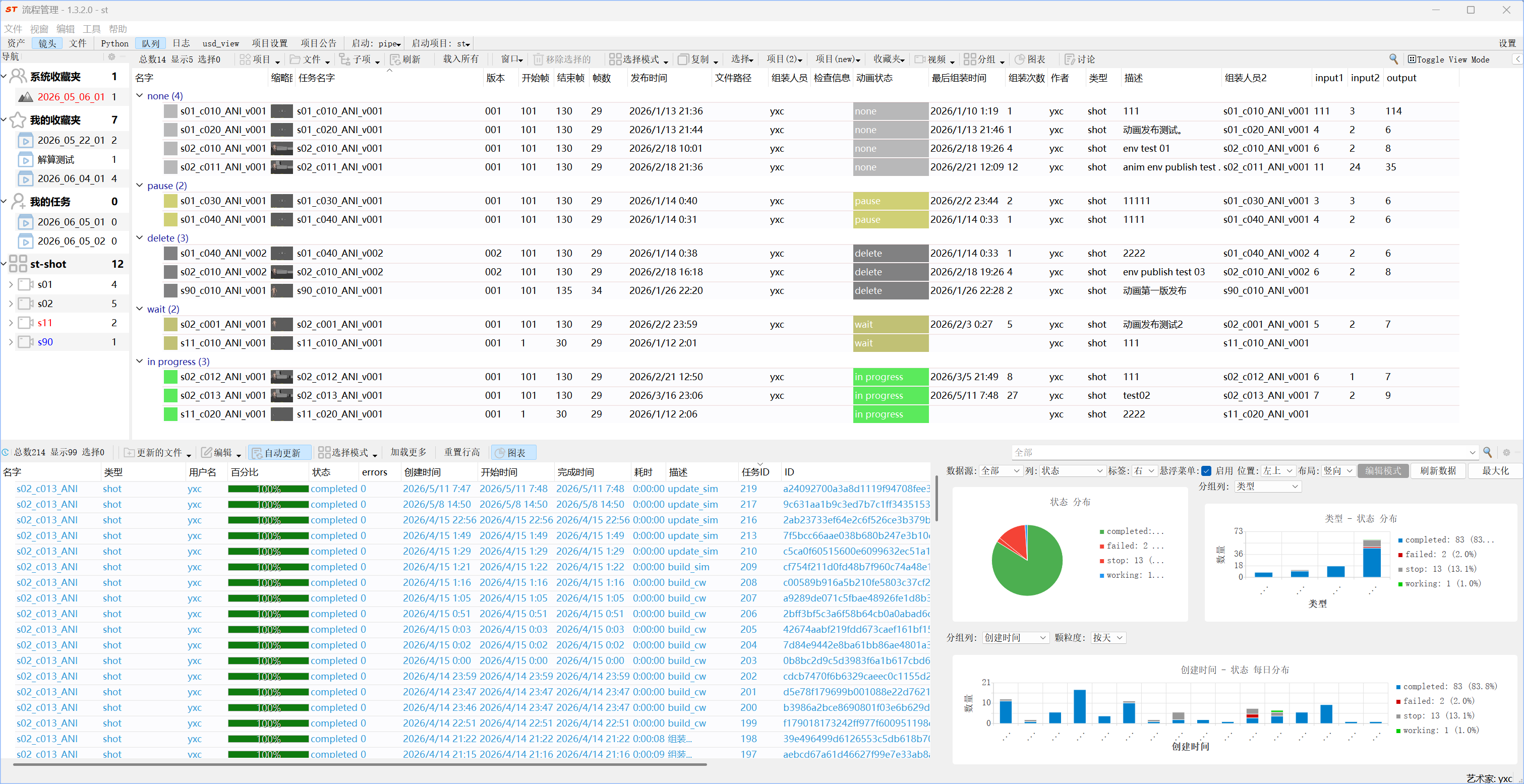1524x784 pixels.
Task: Toggle the 图表 button in queue toolbar
Action: 513,453
